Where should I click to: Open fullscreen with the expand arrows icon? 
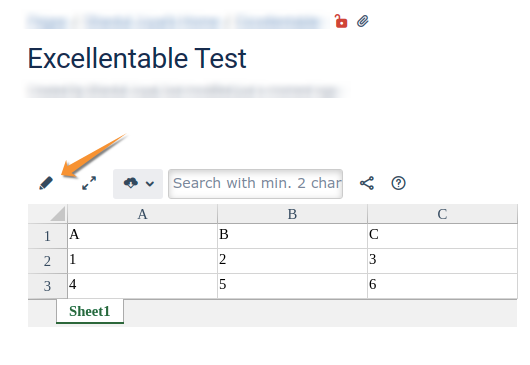(x=89, y=183)
